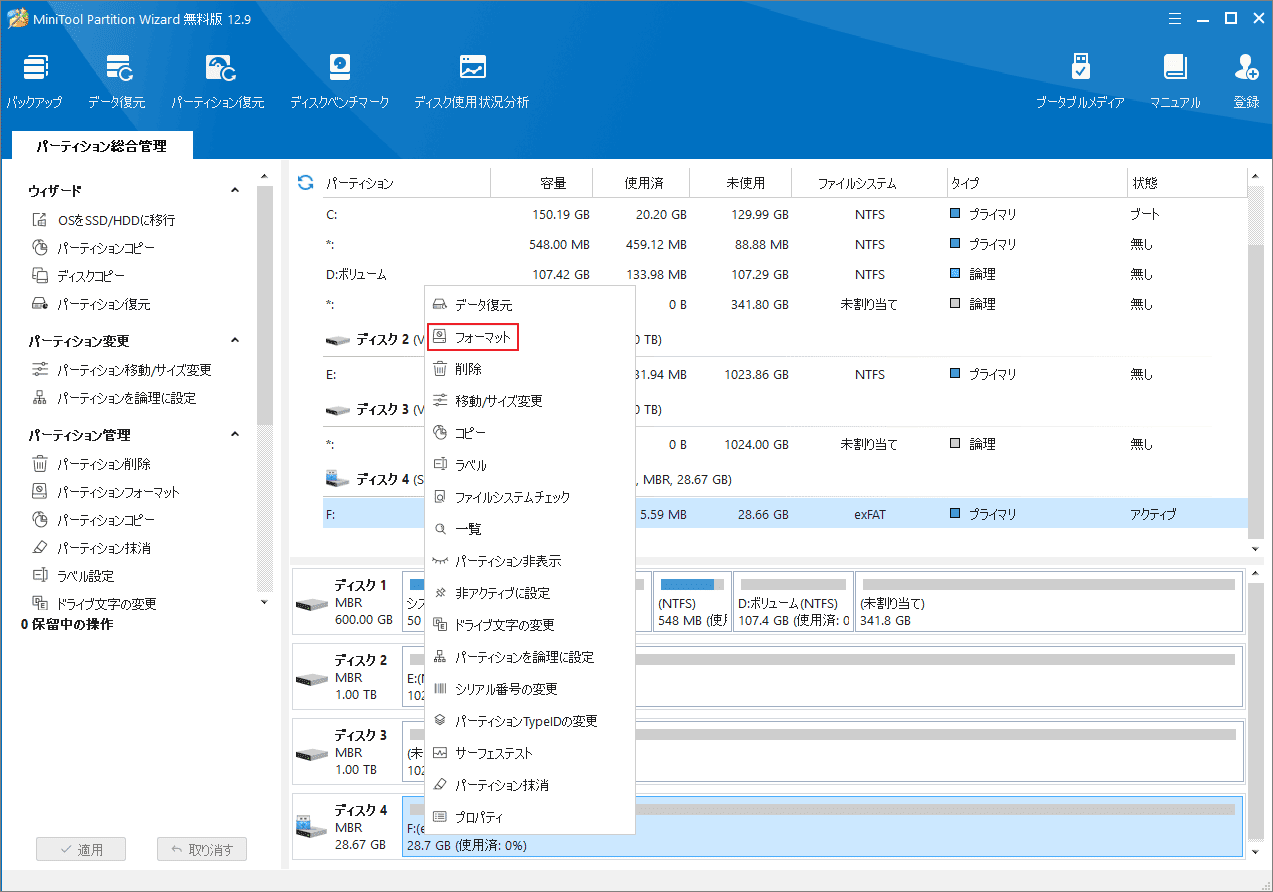Screen dimensions: 1273x892
Task: Click the パーティションを論理に設定 icon in sidebar
Action: [40, 398]
